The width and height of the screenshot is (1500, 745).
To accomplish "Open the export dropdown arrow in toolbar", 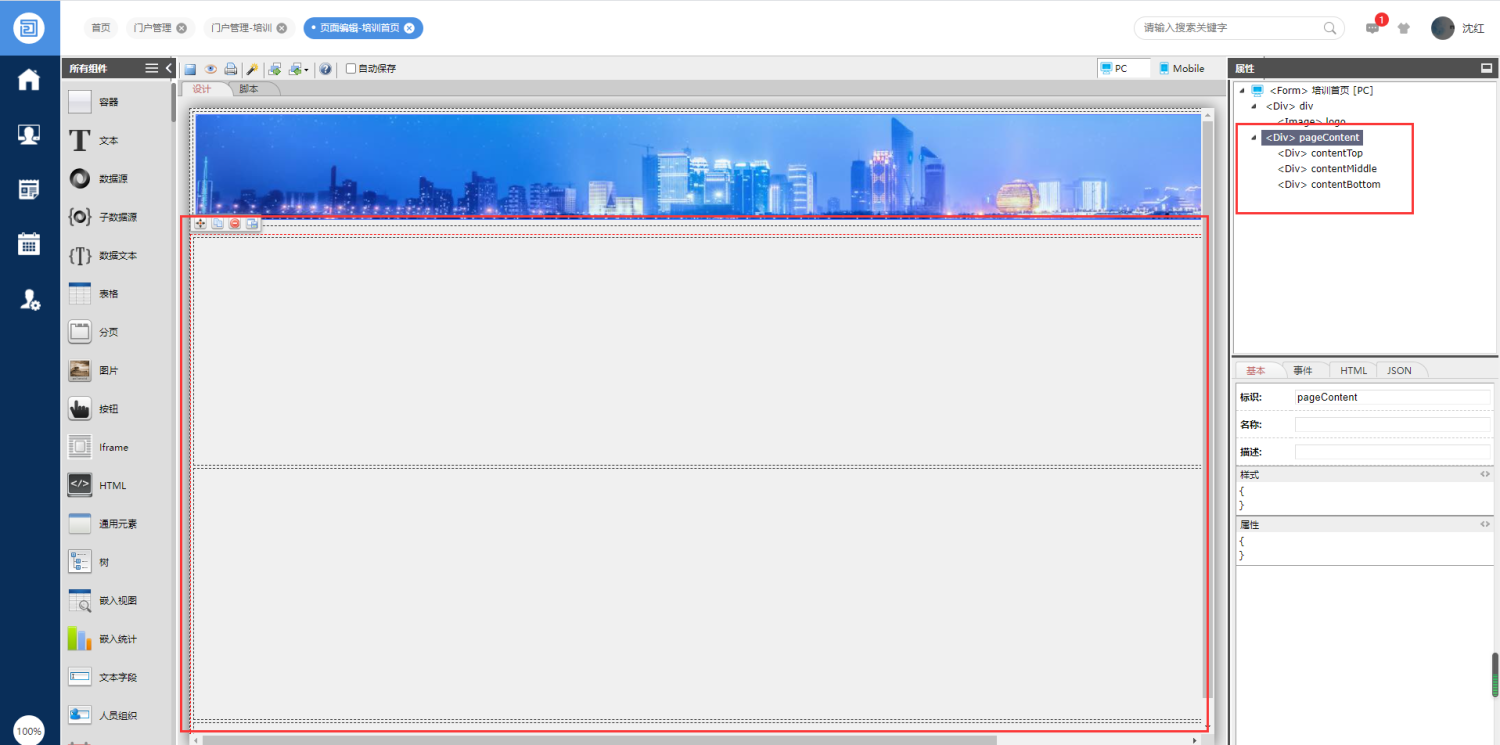I will 306,70.
